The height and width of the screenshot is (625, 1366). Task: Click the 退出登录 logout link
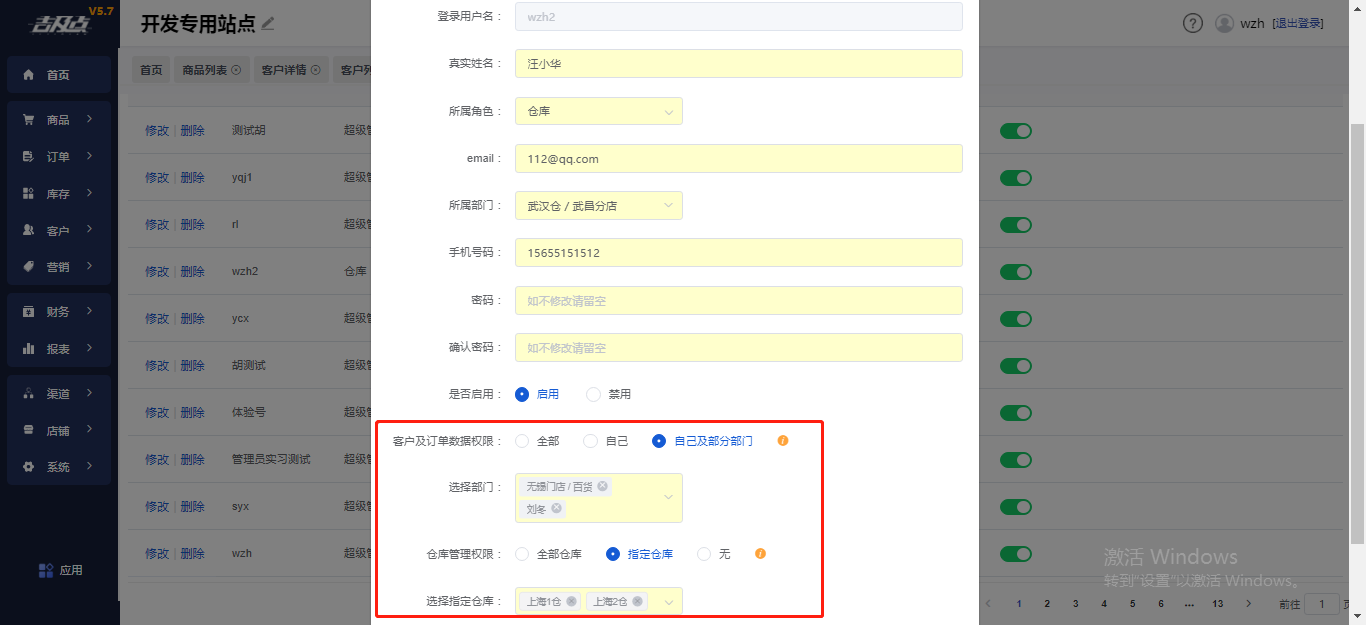coord(1297,23)
